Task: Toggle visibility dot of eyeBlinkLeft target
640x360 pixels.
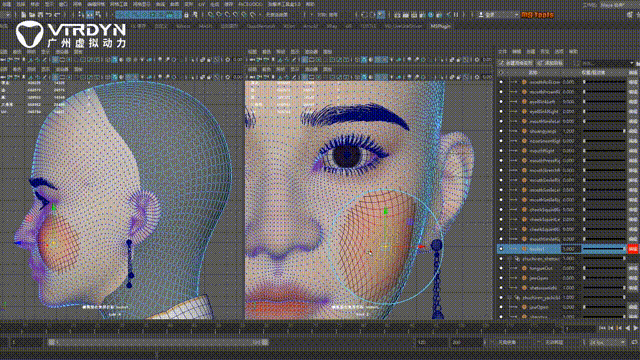Action: click(501, 102)
